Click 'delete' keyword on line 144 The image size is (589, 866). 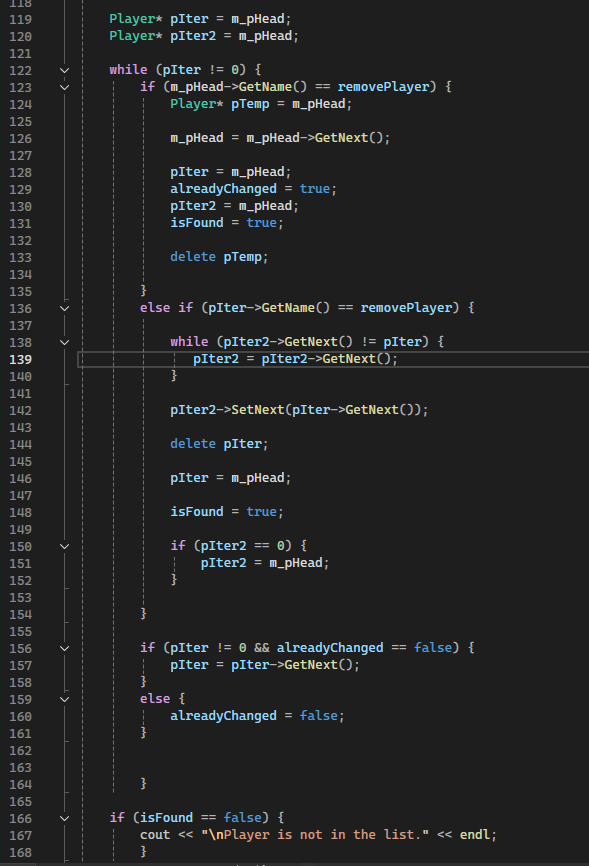193,444
